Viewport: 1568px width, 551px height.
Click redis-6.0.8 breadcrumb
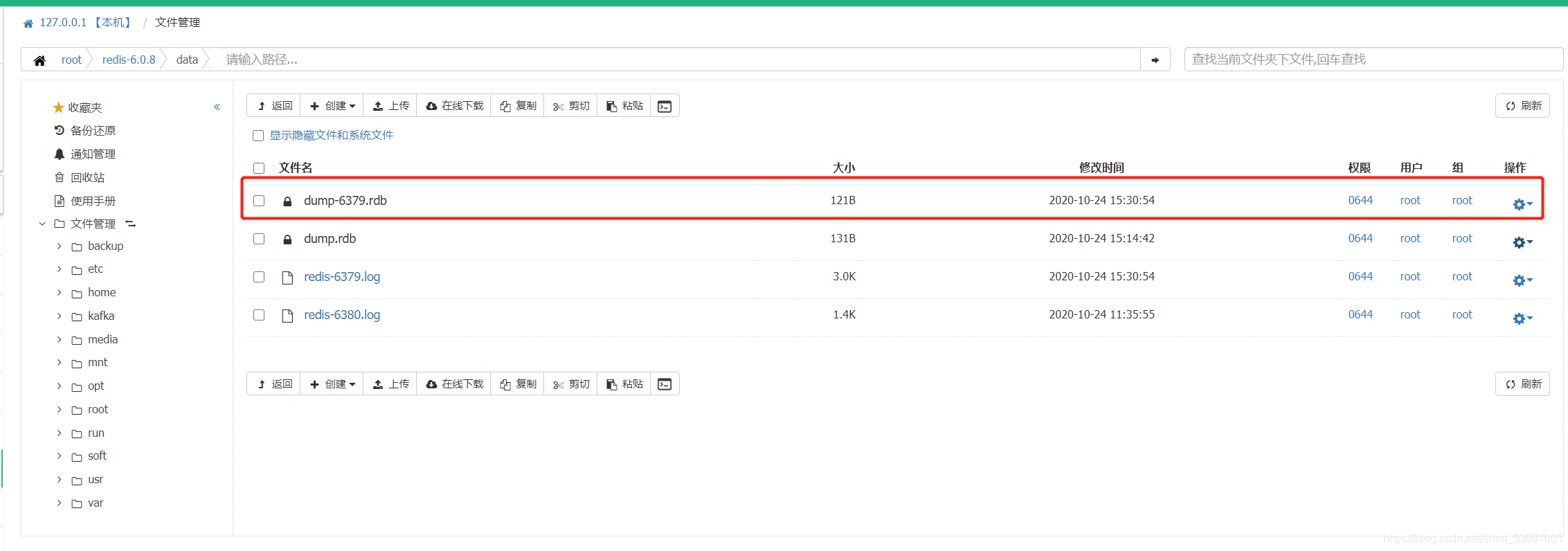129,60
